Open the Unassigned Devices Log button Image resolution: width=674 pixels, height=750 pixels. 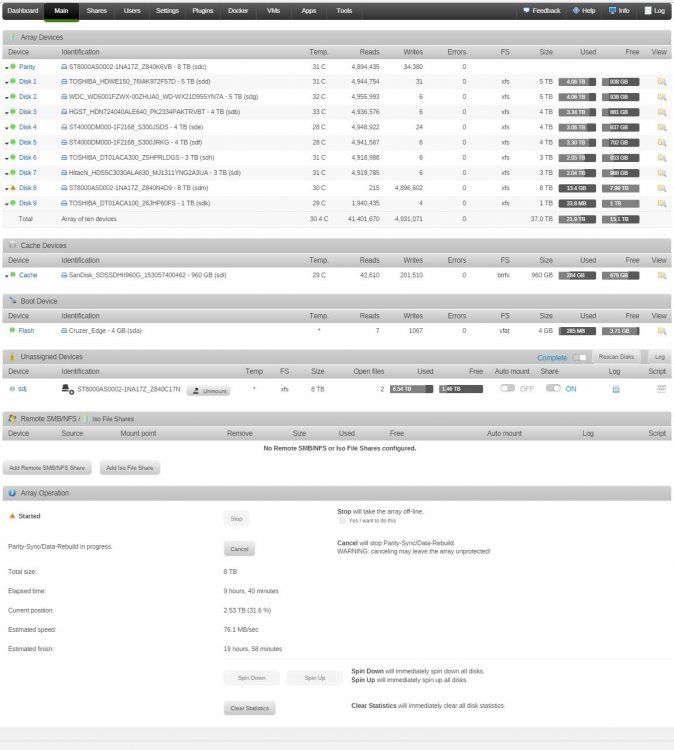(660, 357)
